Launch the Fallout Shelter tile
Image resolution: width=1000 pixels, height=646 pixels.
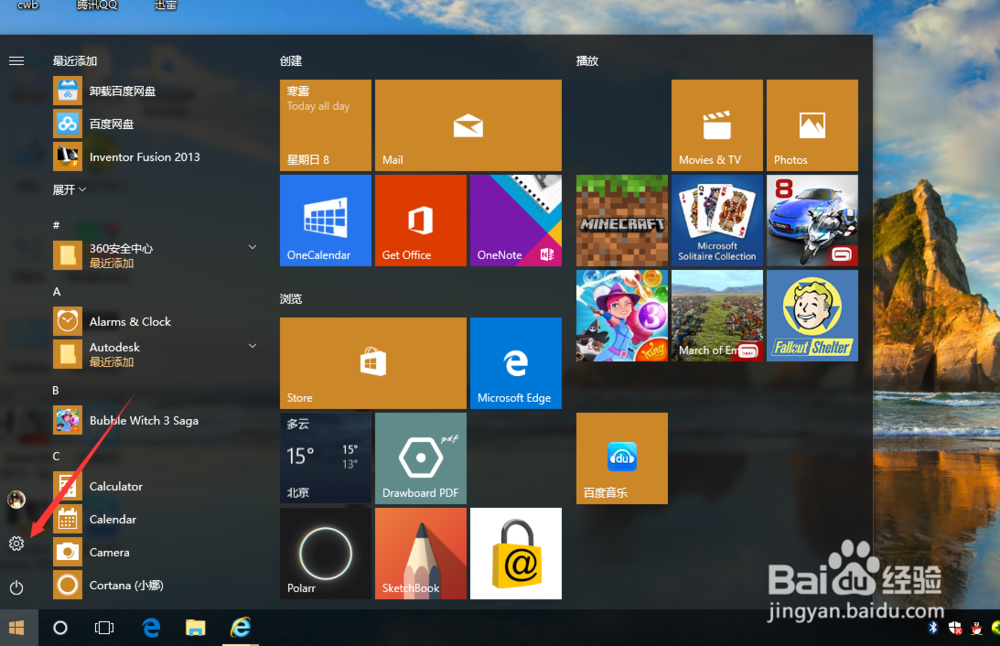pyautogui.click(x=812, y=316)
